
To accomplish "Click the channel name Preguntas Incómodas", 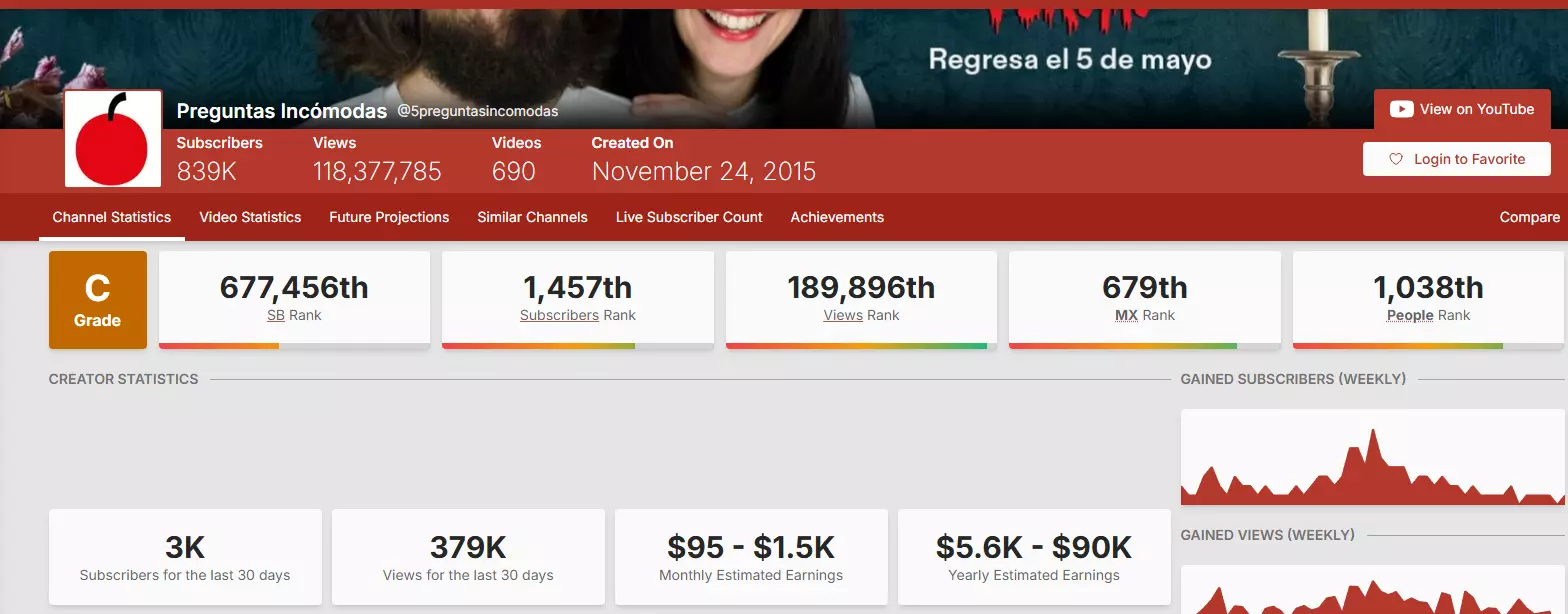I will (282, 111).
